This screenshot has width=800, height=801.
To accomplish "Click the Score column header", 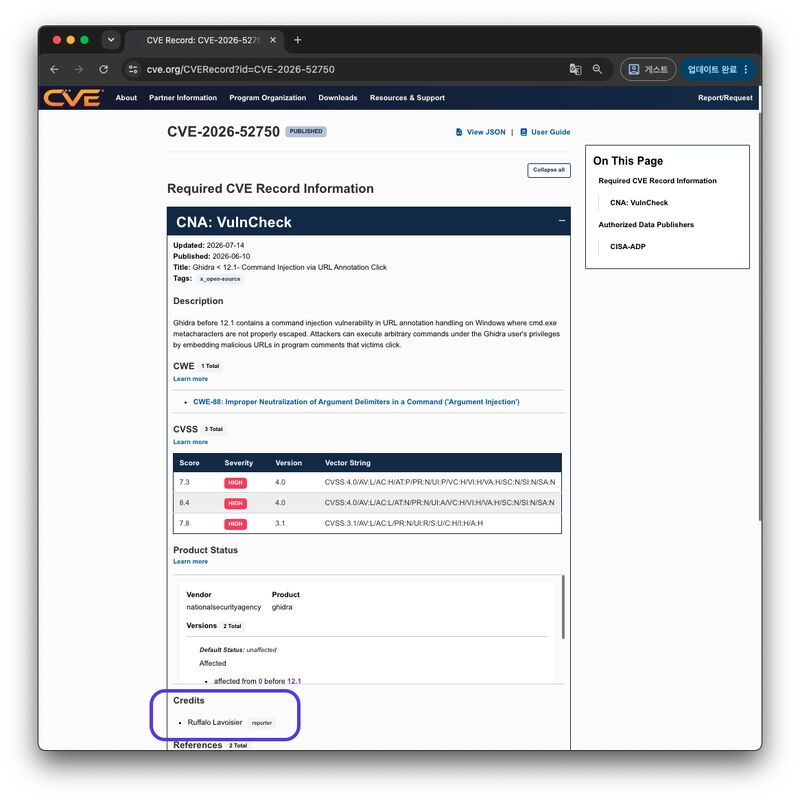I will click(x=190, y=463).
